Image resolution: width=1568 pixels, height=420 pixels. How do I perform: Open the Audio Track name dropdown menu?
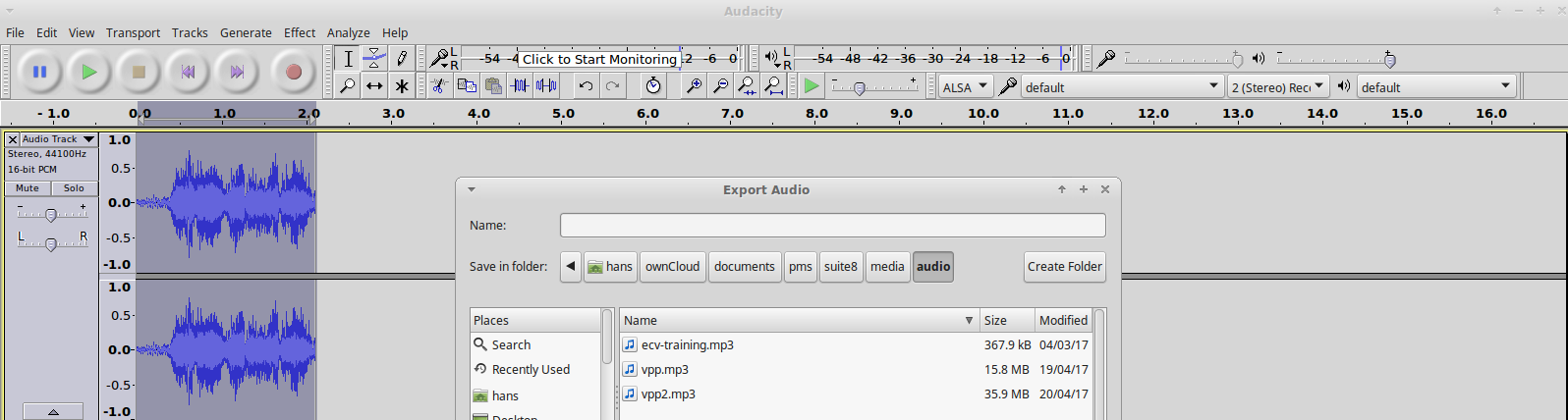pyautogui.click(x=89, y=139)
